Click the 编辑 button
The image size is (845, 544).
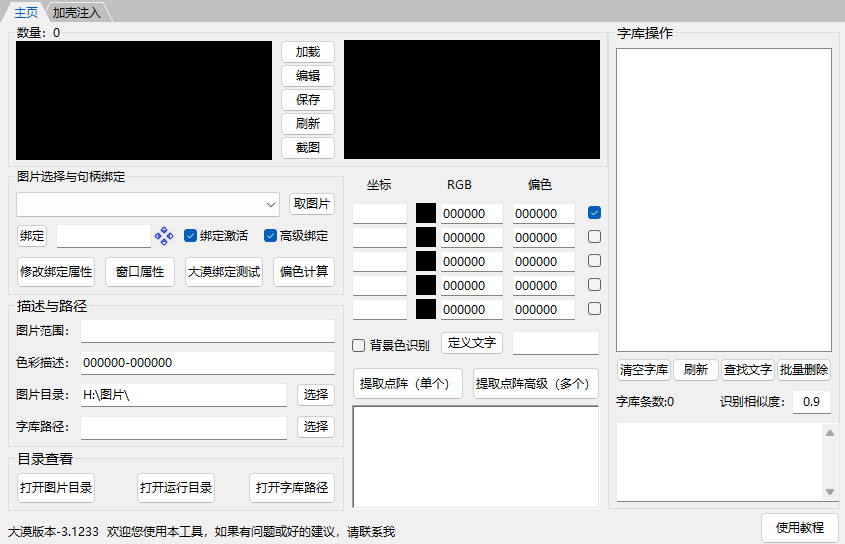coord(308,76)
